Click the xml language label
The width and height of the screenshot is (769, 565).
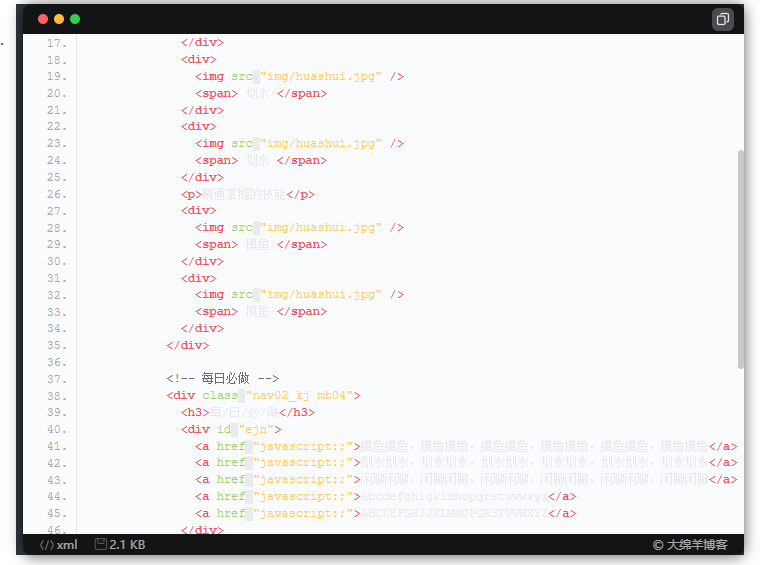point(67,545)
